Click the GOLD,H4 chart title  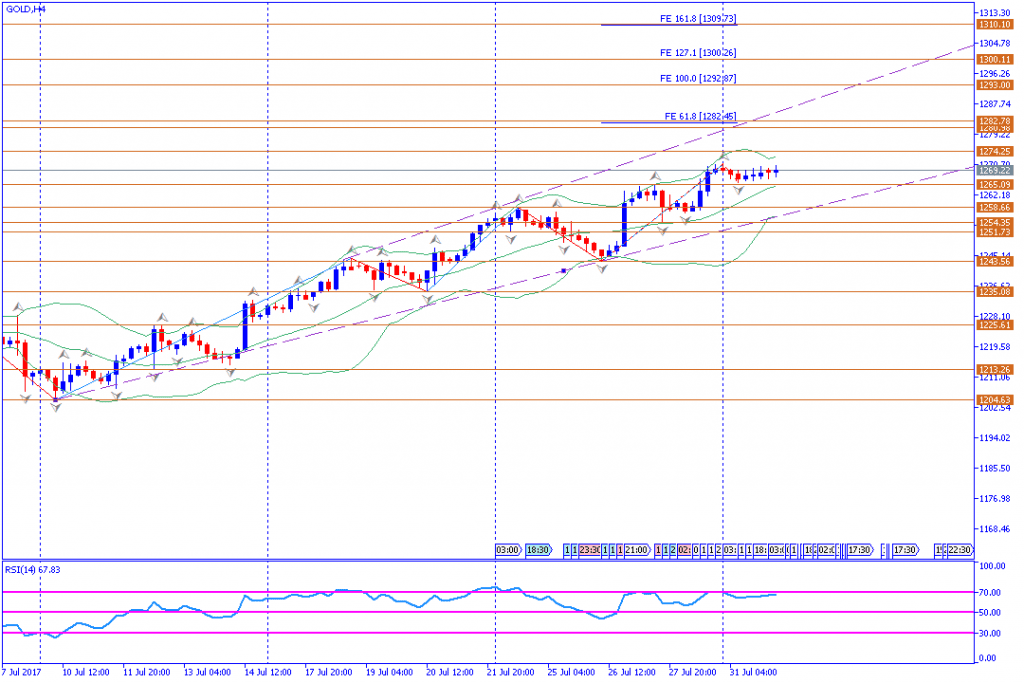[x=25, y=9]
